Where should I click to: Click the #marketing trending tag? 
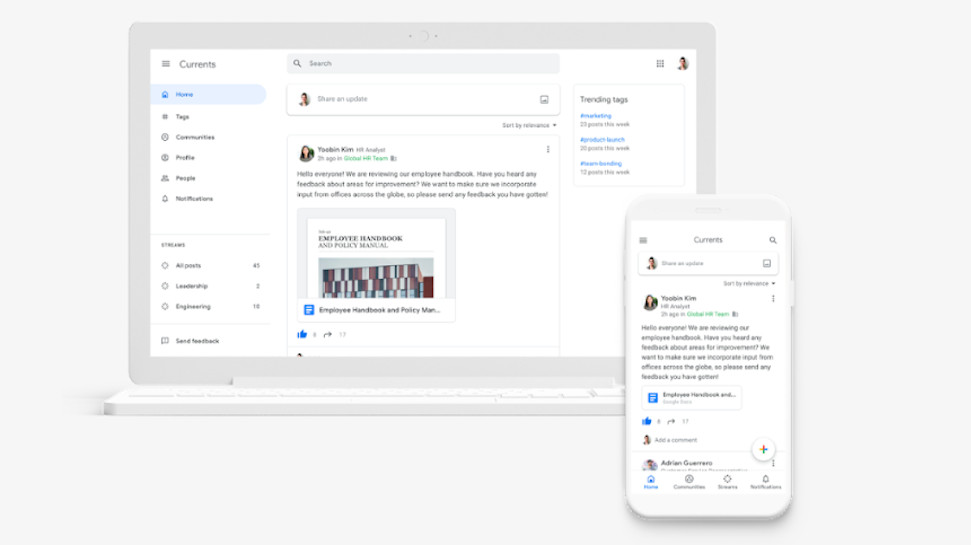(596, 116)
